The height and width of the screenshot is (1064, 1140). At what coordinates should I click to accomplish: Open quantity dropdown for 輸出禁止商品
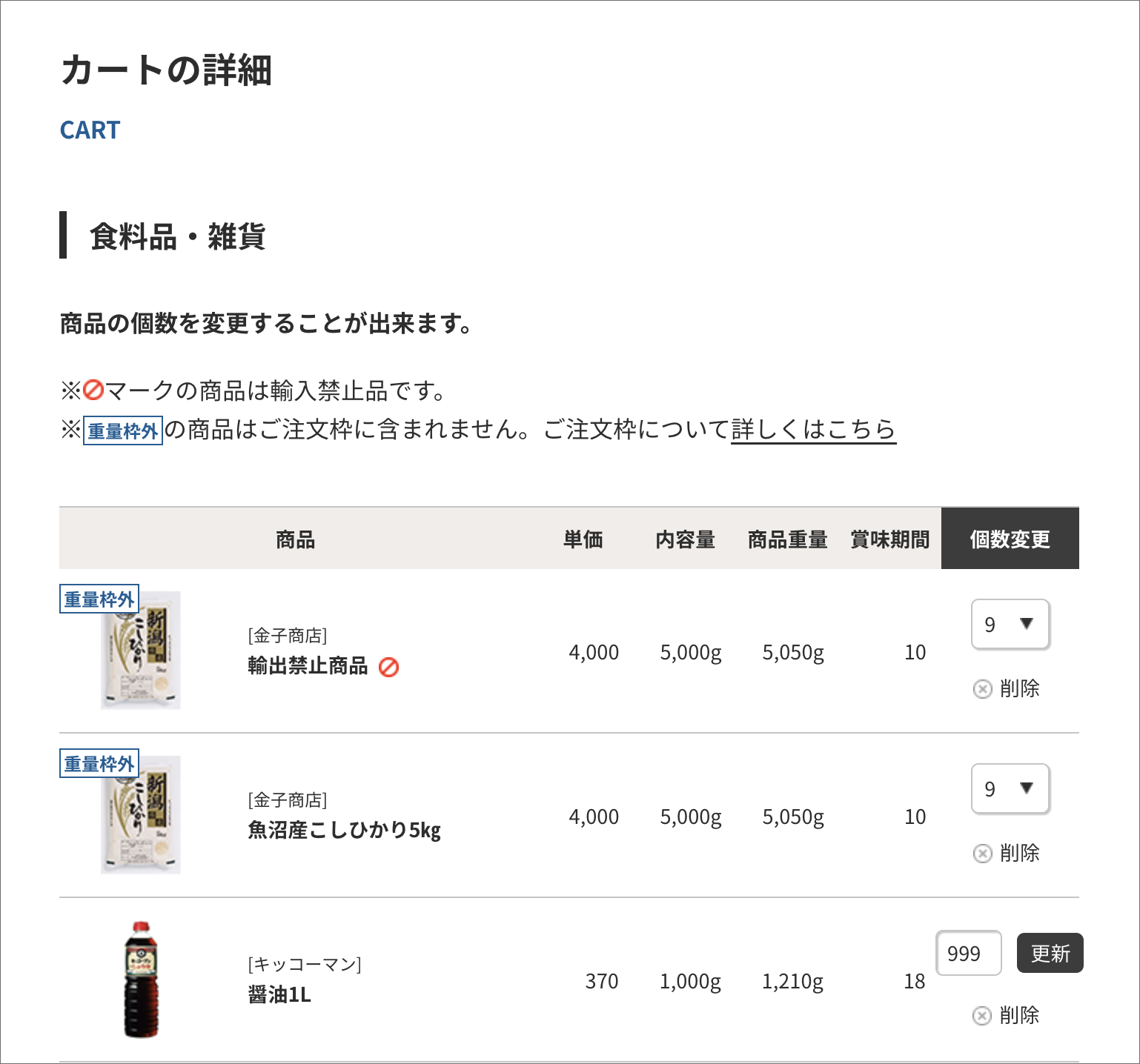click(1010, 625)
